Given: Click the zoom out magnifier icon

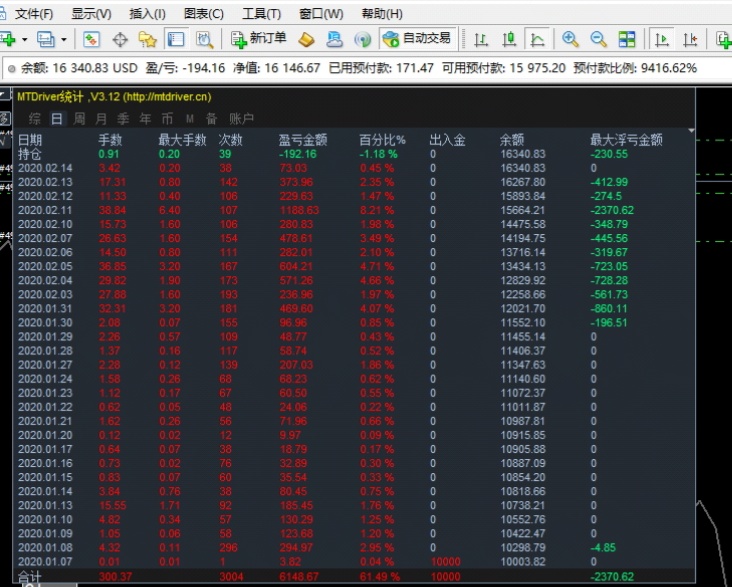Looking at the screenshot, I should click(598, 39).
